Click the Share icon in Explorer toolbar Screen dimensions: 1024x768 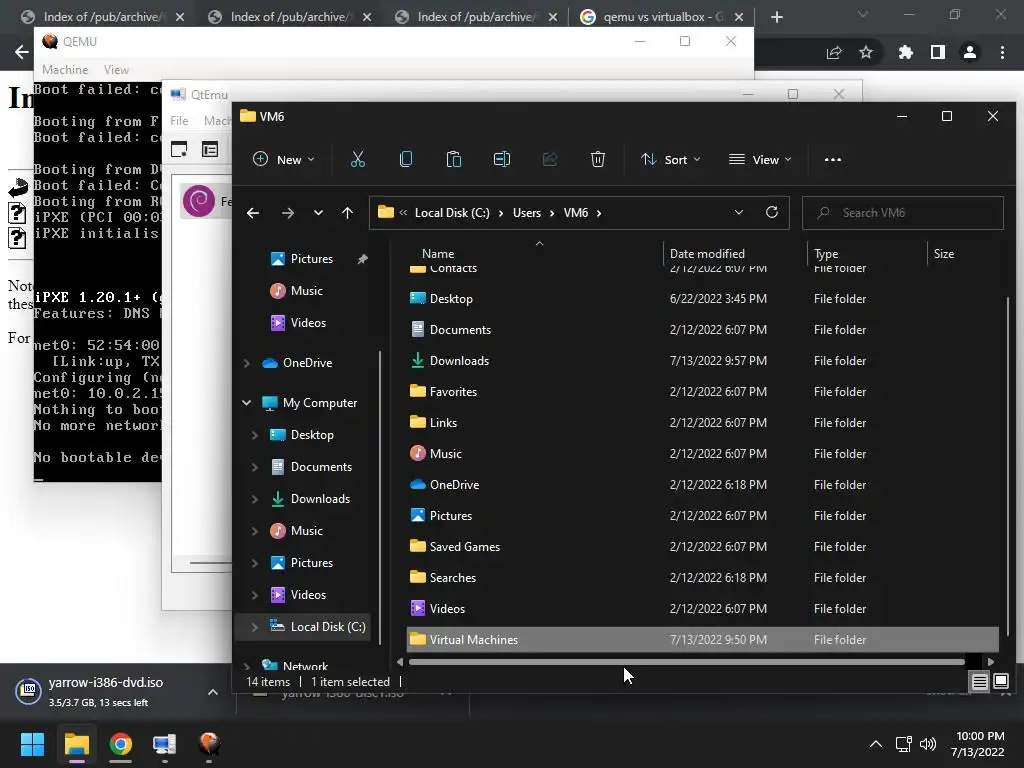550,159
